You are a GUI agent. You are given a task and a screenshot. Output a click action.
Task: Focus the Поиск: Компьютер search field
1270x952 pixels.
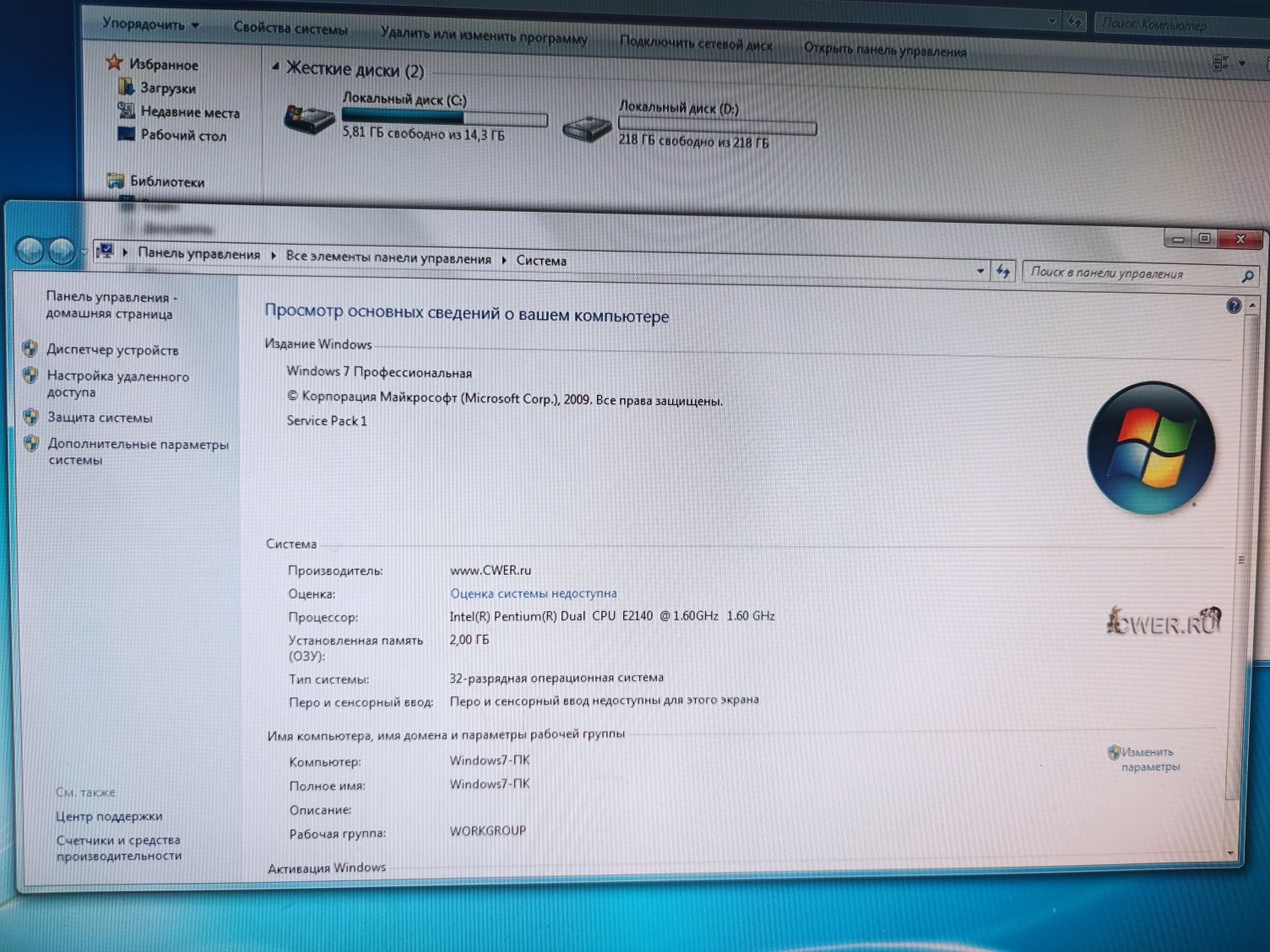pos(1182,24)
